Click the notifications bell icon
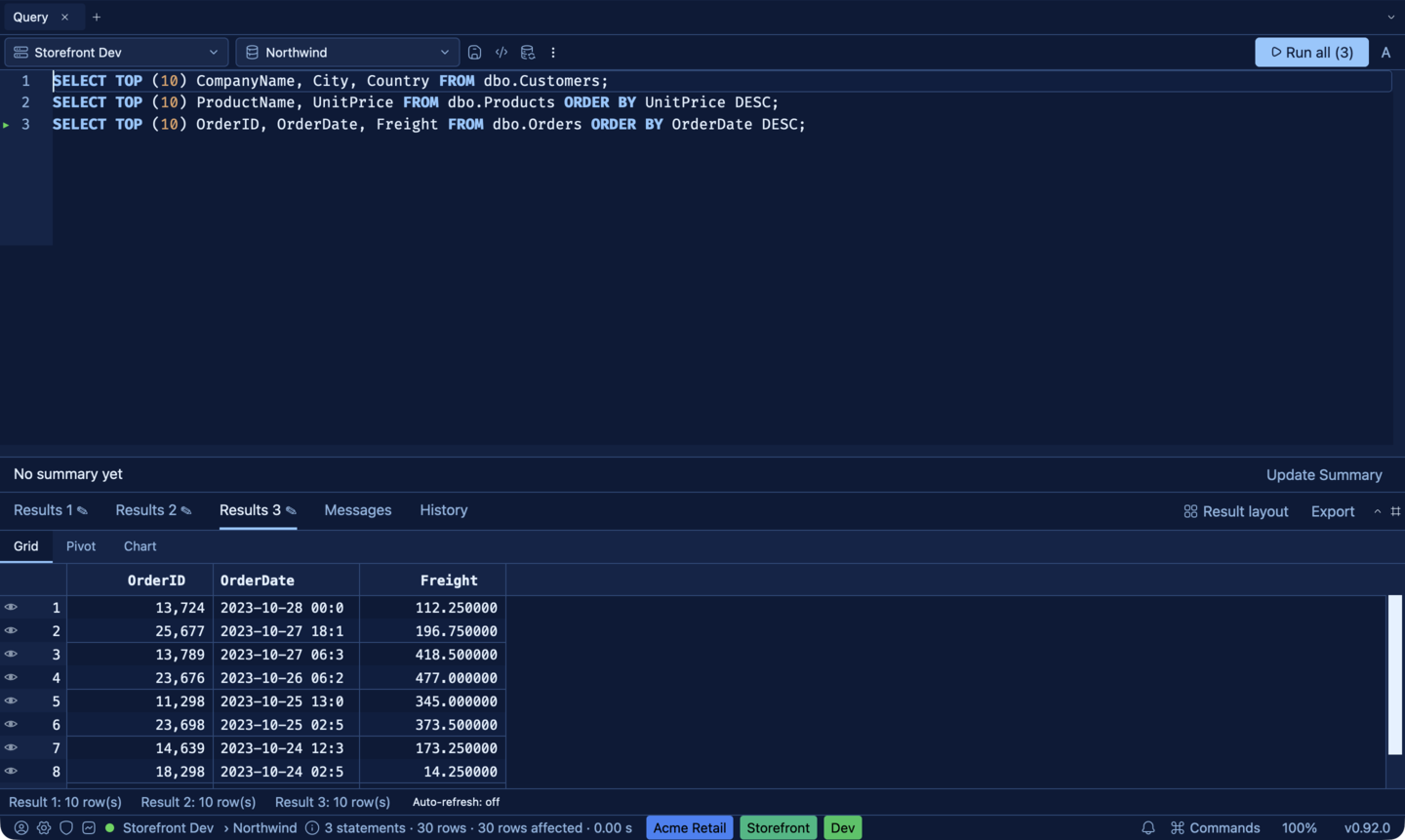Image resolution: width=1405 pixels, height=840 pixels. [1148, 827]
